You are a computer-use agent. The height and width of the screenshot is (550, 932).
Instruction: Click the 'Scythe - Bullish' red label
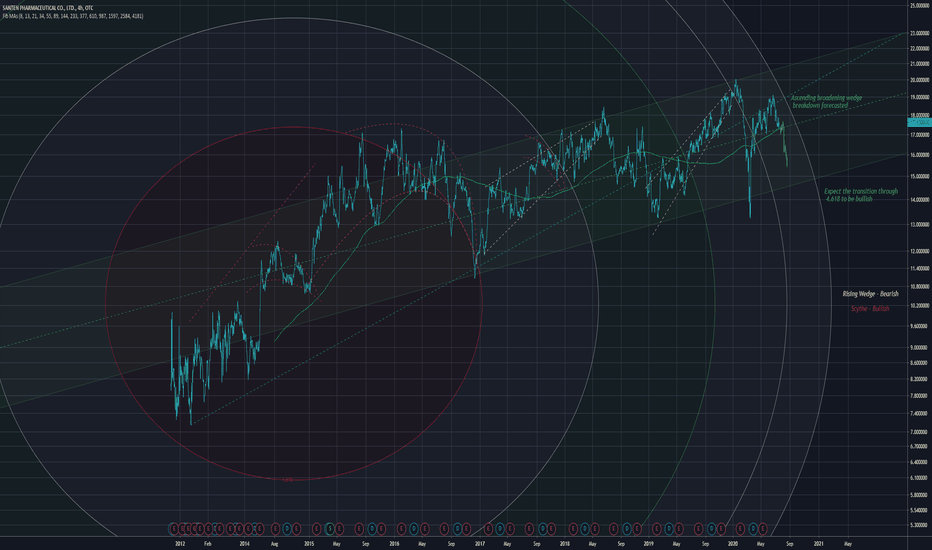pyautogui.click(x=870, y=309)
